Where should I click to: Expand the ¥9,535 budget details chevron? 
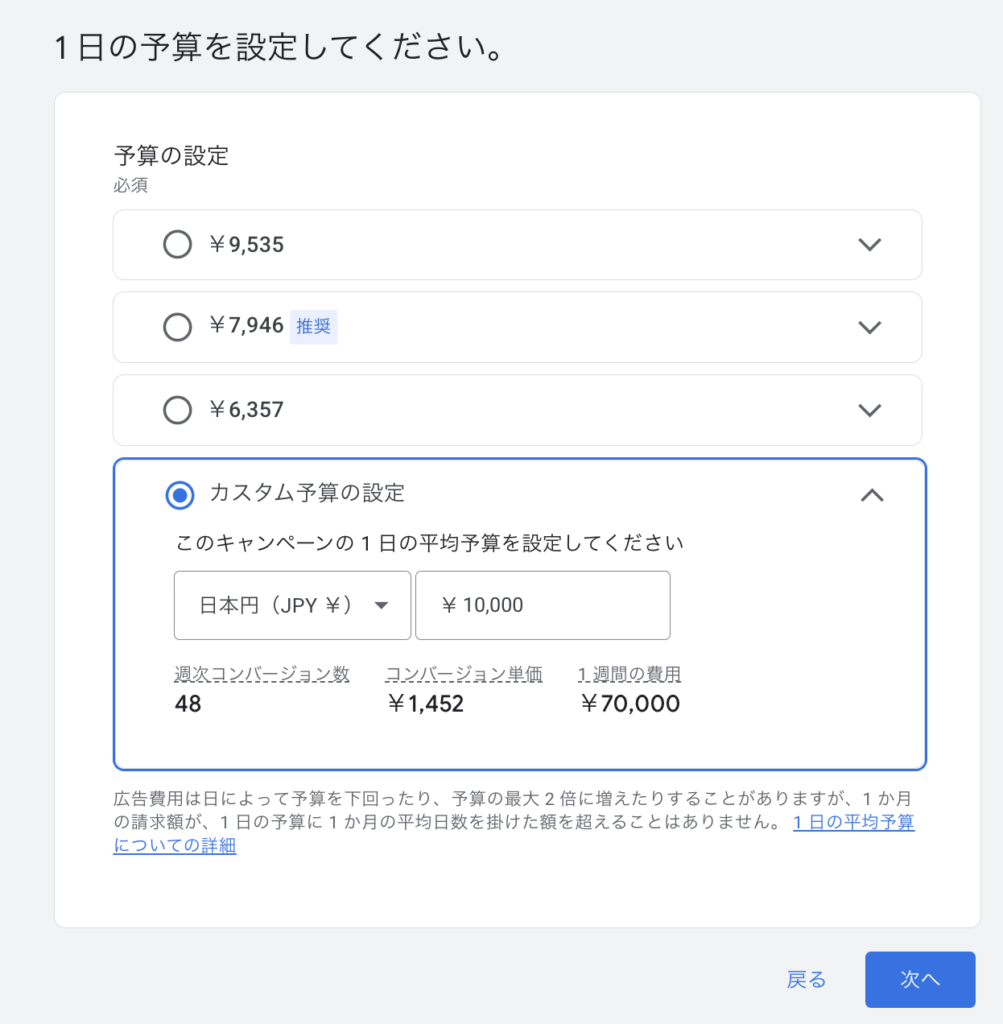point(869,244)
